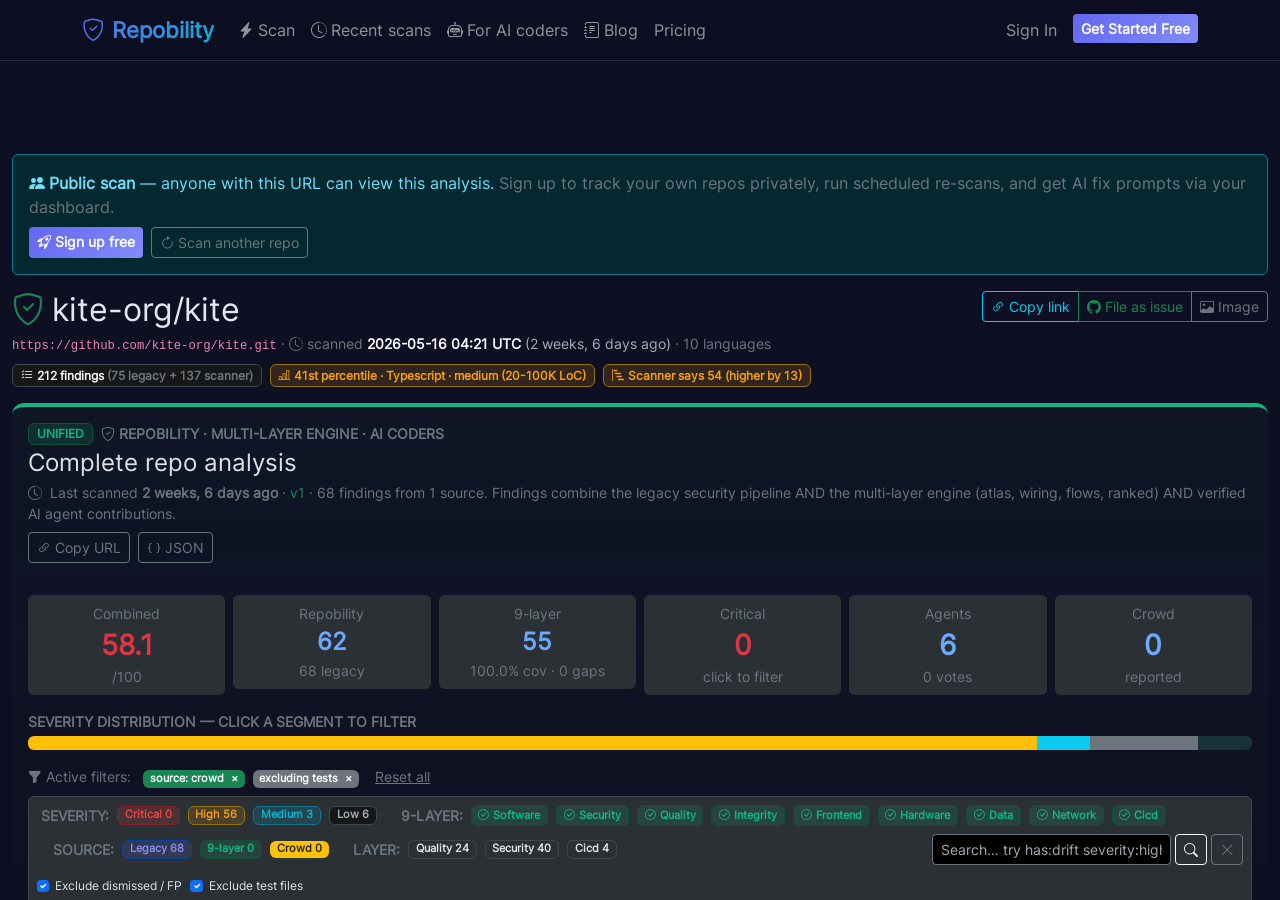
Task: Click the yellow High severity bar segment
Action: pyautogui.click(x=532, y=743)
